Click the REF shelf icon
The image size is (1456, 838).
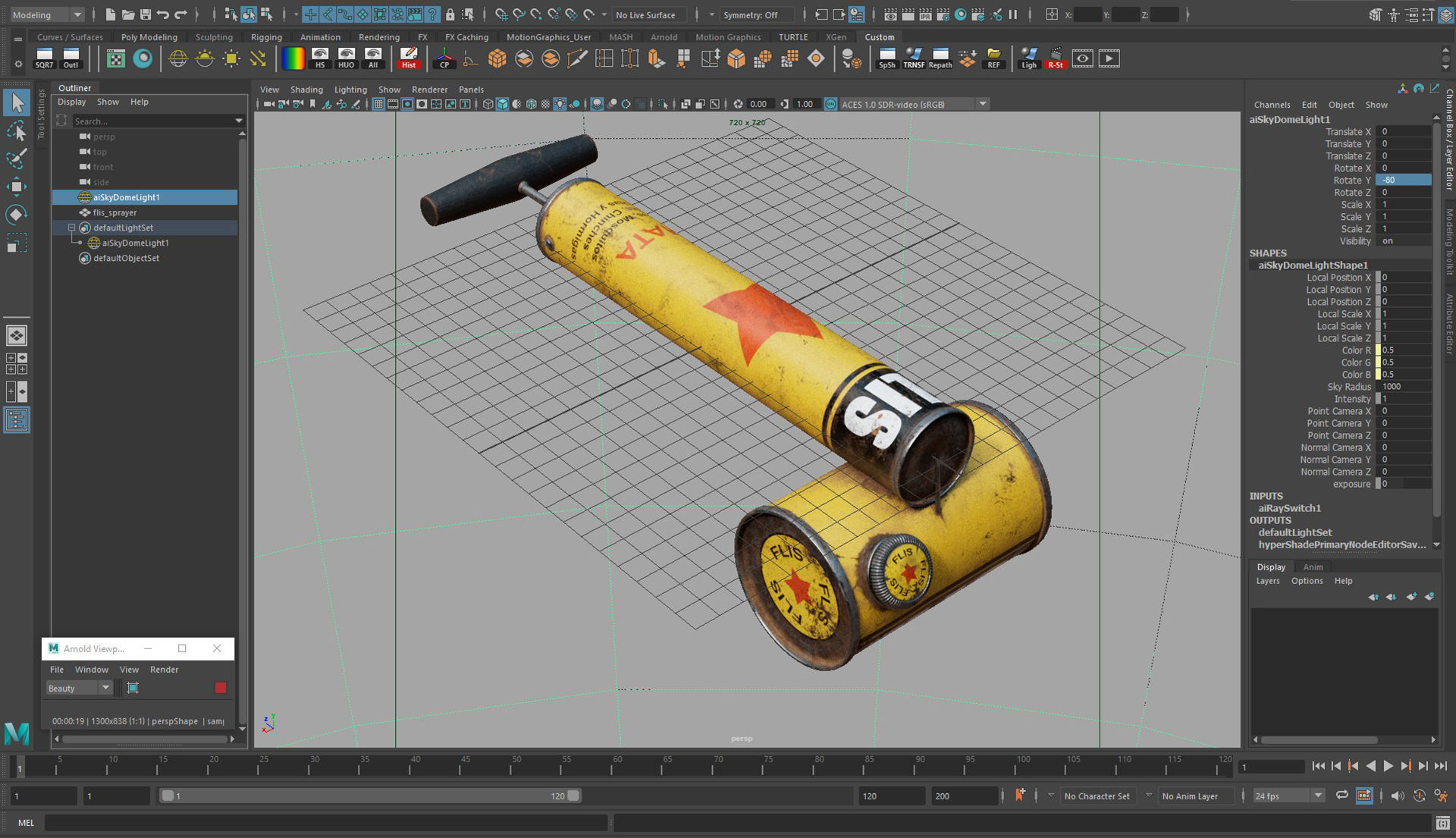coord(993,58)
